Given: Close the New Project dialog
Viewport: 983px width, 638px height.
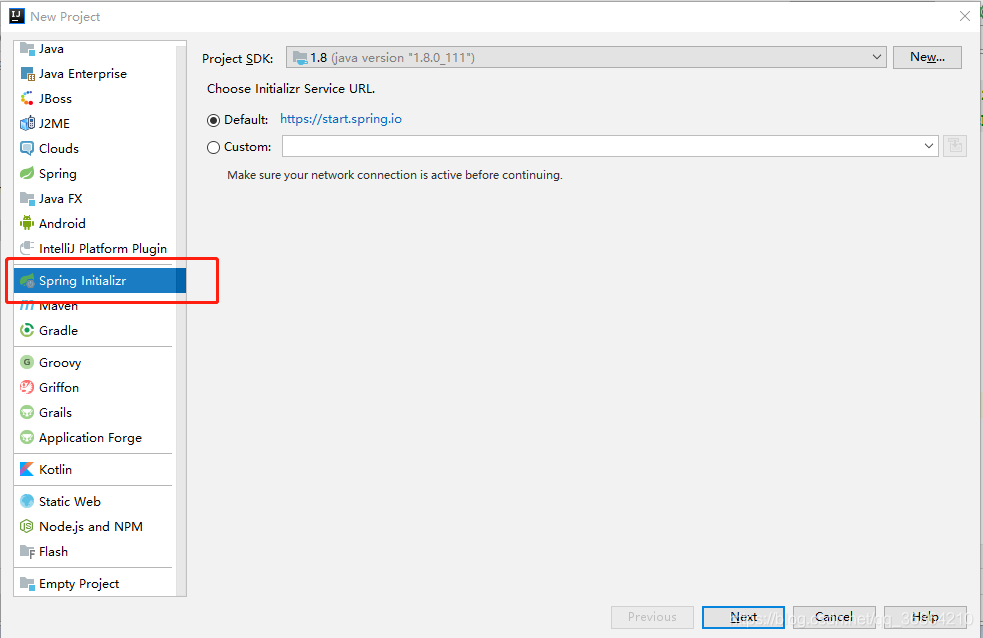Looking at the screenshot, I should 965,16.
